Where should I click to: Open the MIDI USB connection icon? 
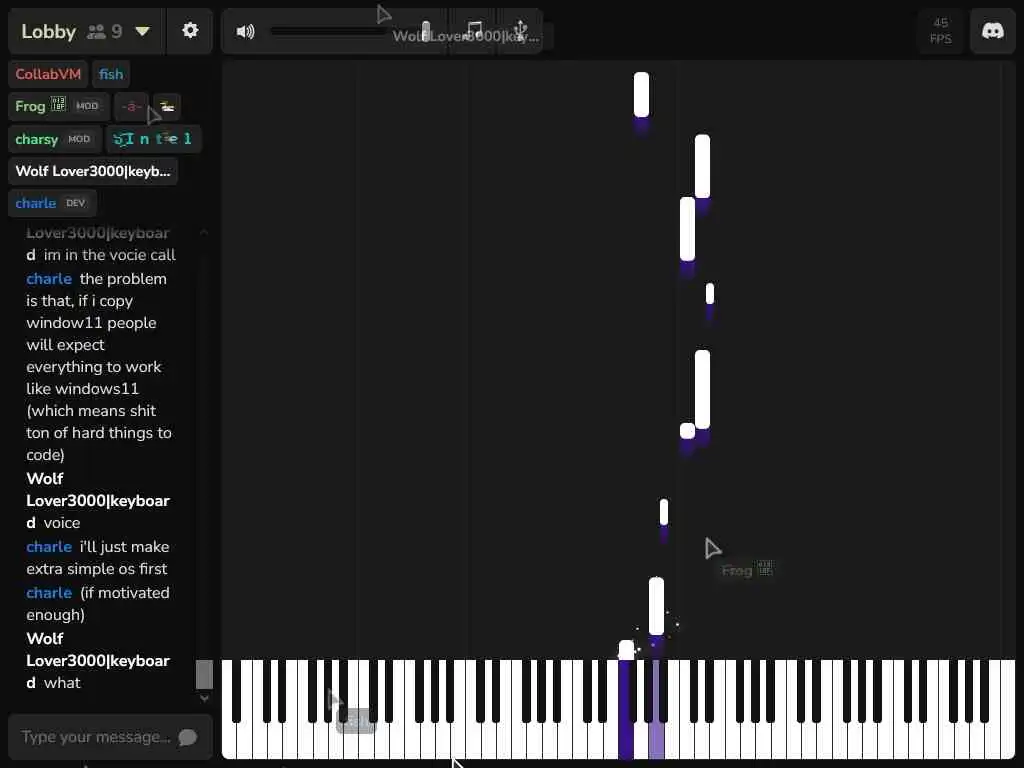click(x=520, y=31)
